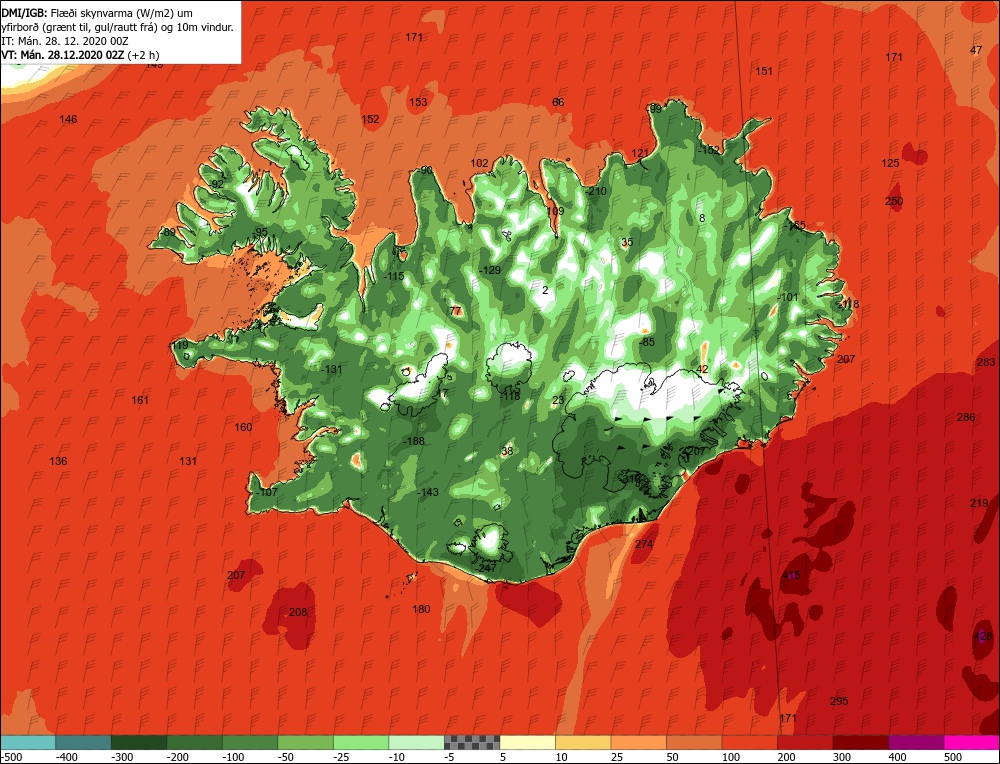
Task: Click the map value '-152'
Action: [708, 151]
